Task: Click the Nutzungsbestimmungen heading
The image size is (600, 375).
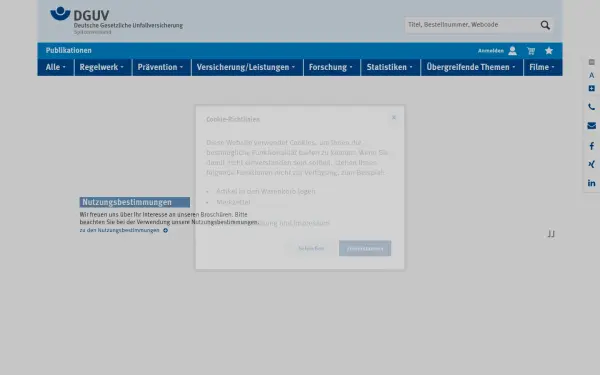Action: pyautogui.click(x=135, y=202)
